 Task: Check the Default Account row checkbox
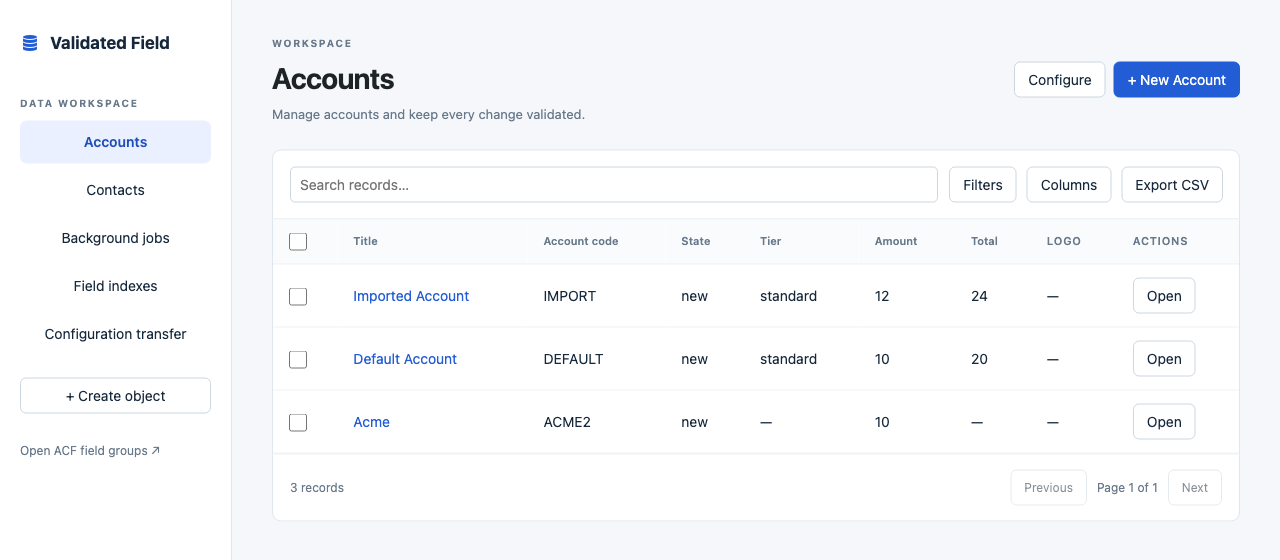point(298,359)
